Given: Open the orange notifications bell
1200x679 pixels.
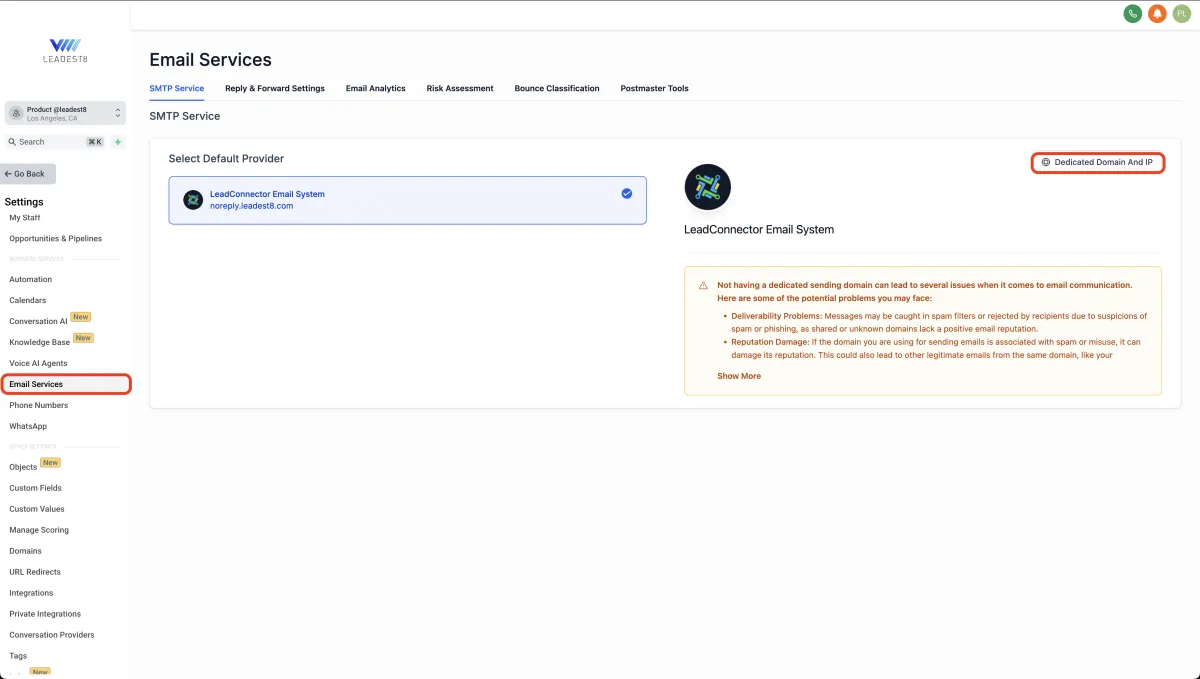Looking at the screenshot, I should click(x=1157, y=14).
